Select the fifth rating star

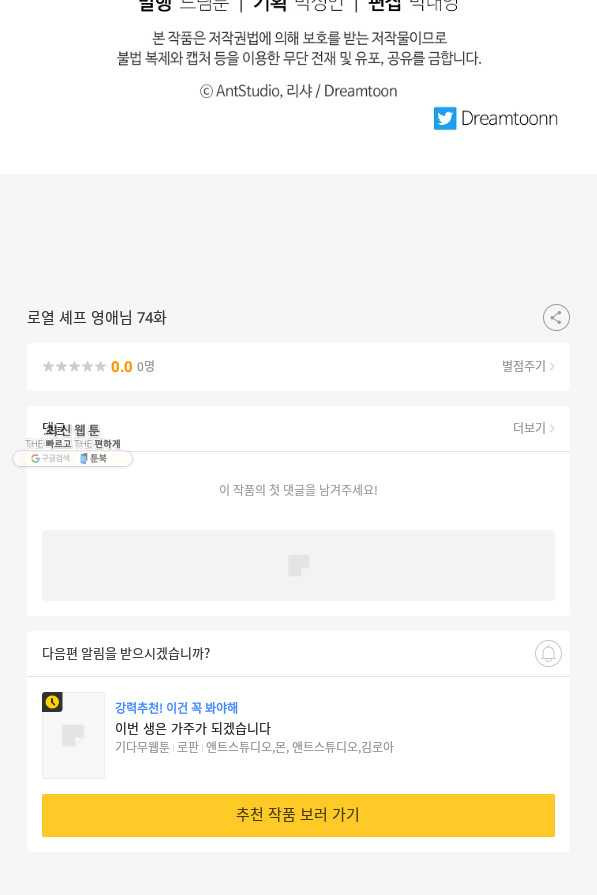click(x=100, y=366)
